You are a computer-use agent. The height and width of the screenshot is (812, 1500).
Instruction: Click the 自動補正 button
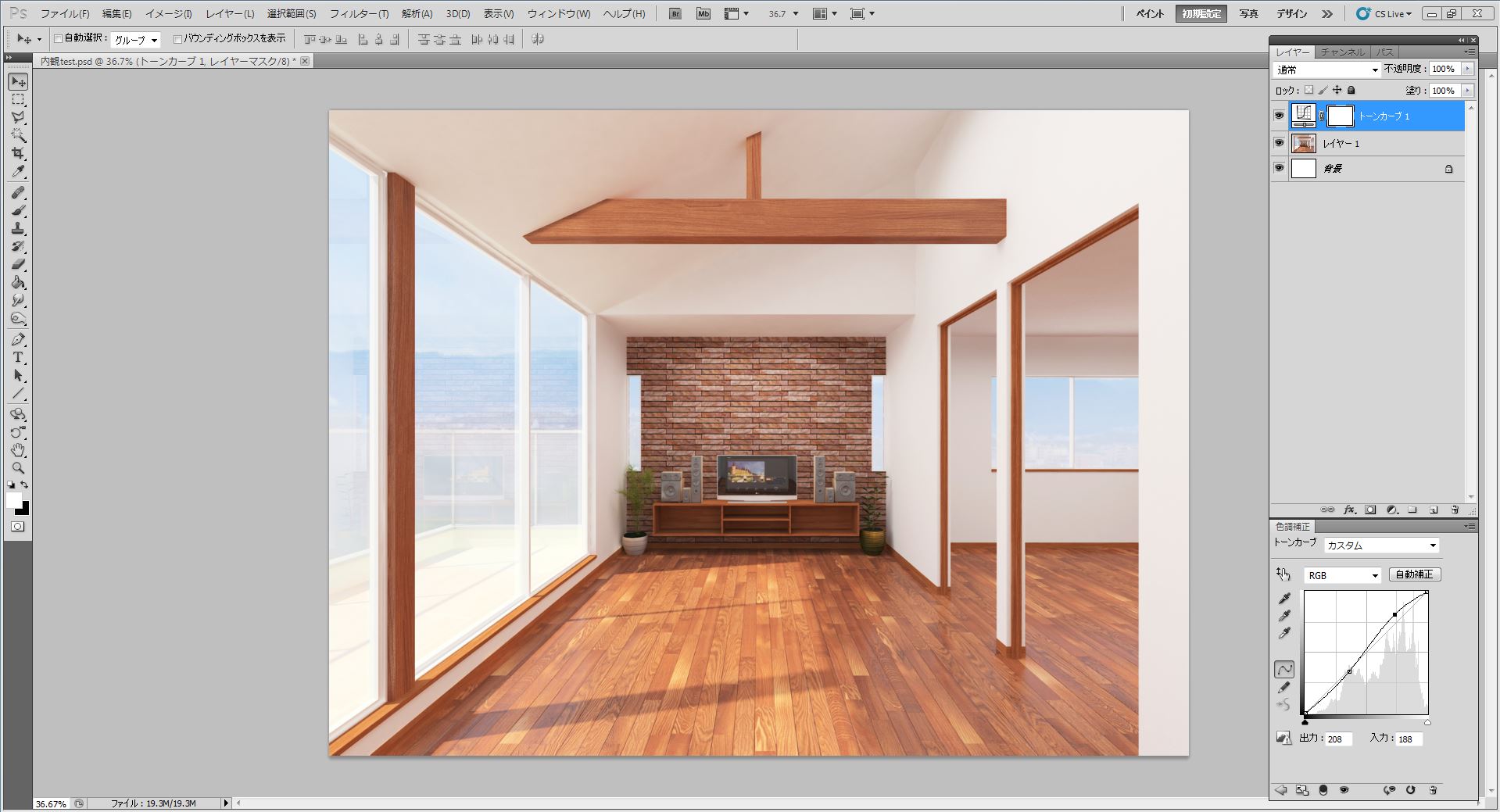coord(1414,574)
